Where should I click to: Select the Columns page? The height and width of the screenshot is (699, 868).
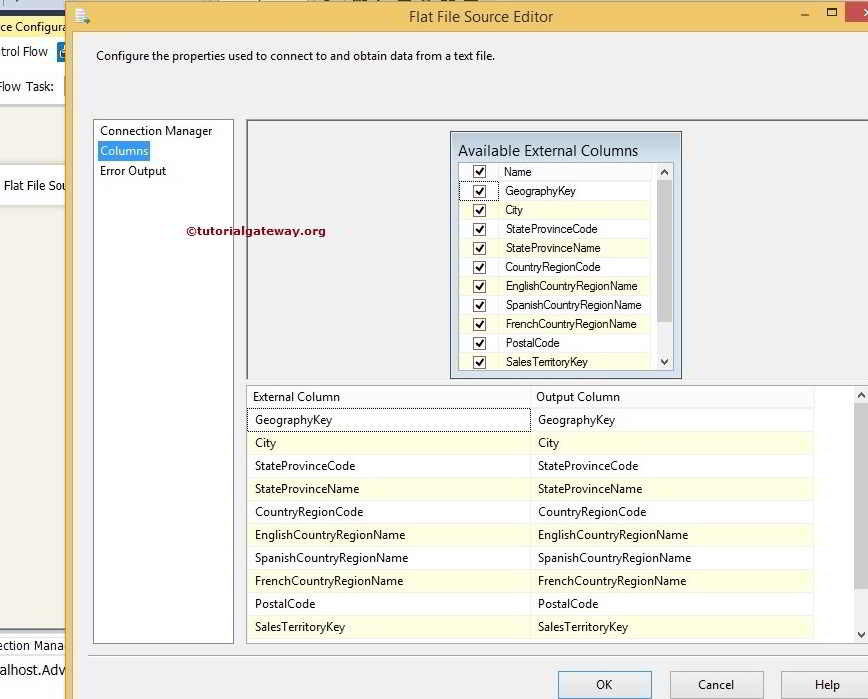124,151
